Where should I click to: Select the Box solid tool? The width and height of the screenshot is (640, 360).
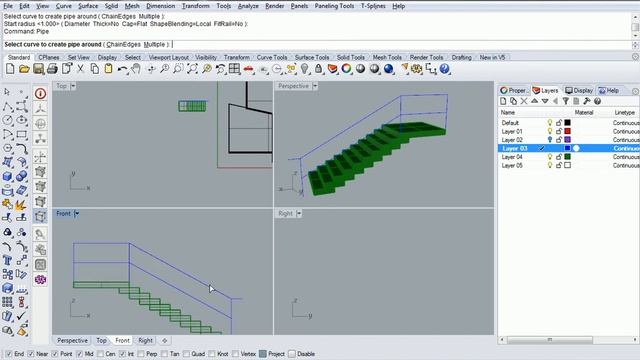tap(7, 176)
